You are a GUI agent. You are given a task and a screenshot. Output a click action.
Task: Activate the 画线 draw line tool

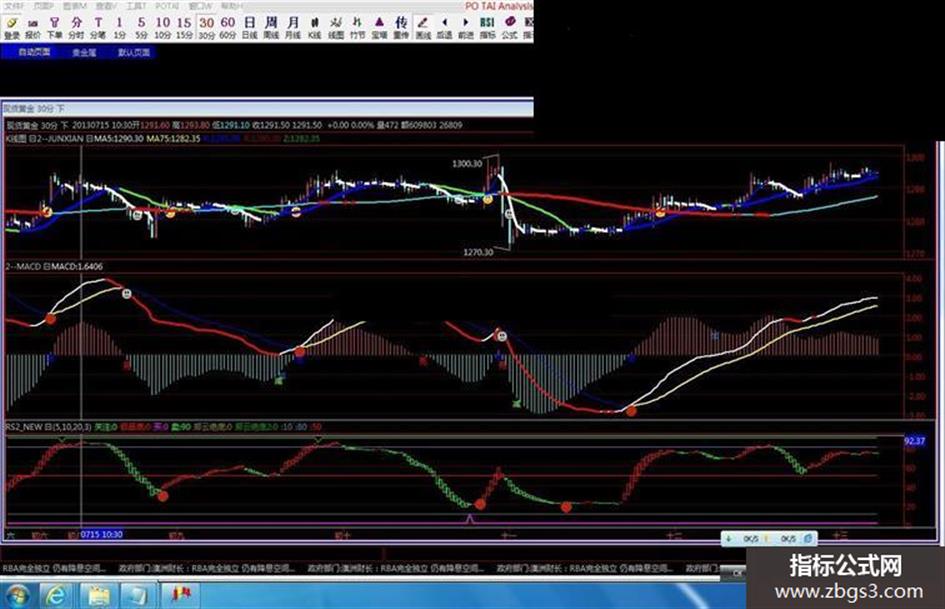423,26
